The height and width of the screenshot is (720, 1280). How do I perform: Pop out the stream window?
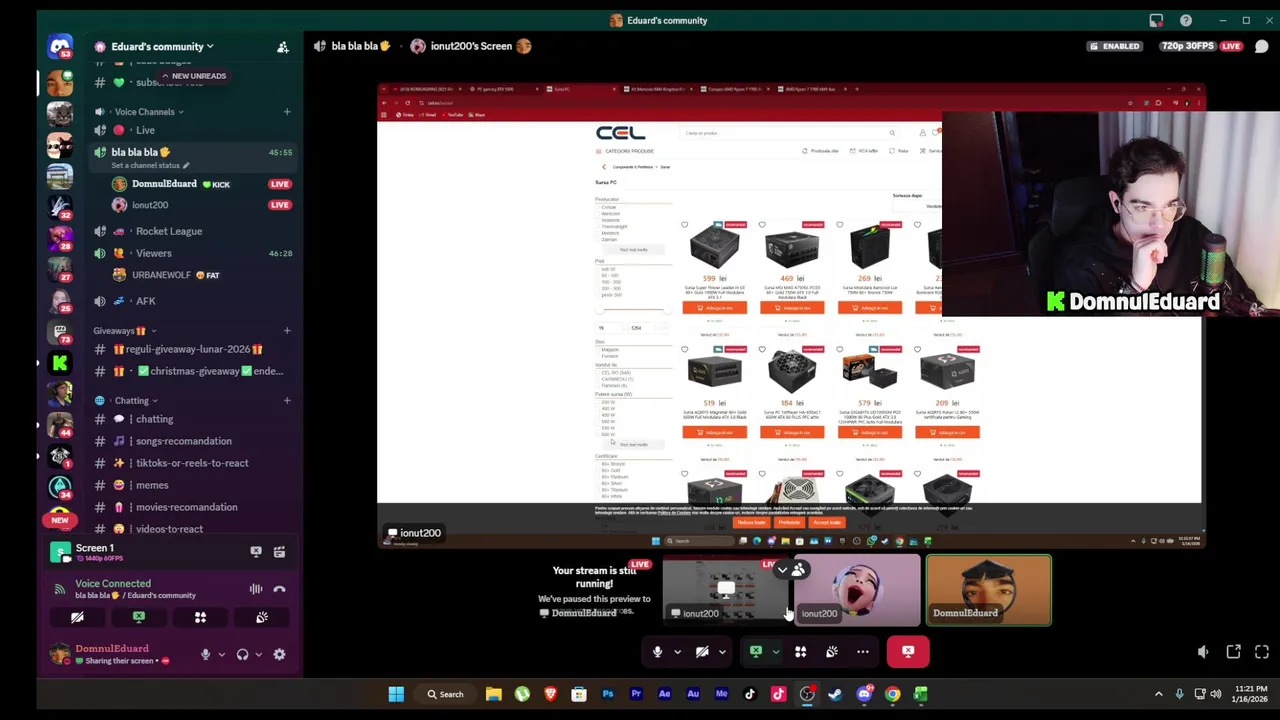point(1233,652)
